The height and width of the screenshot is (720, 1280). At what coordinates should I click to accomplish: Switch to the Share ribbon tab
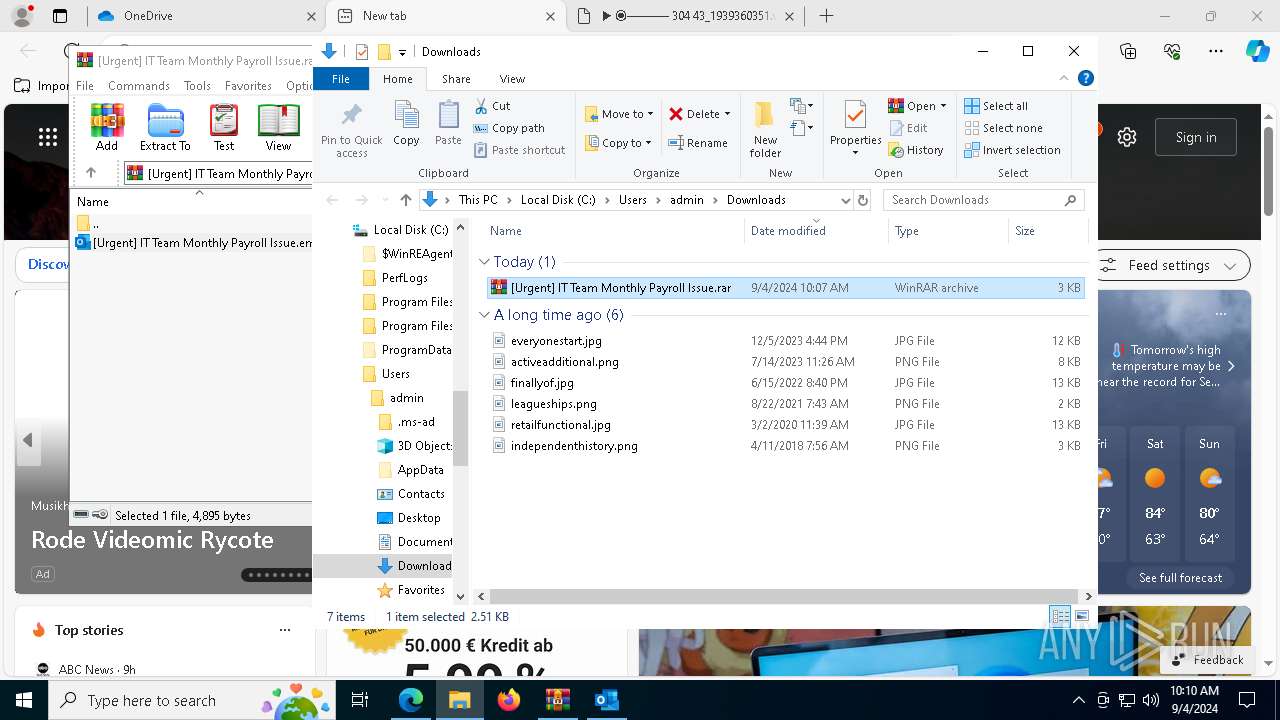tap(456, 79)
